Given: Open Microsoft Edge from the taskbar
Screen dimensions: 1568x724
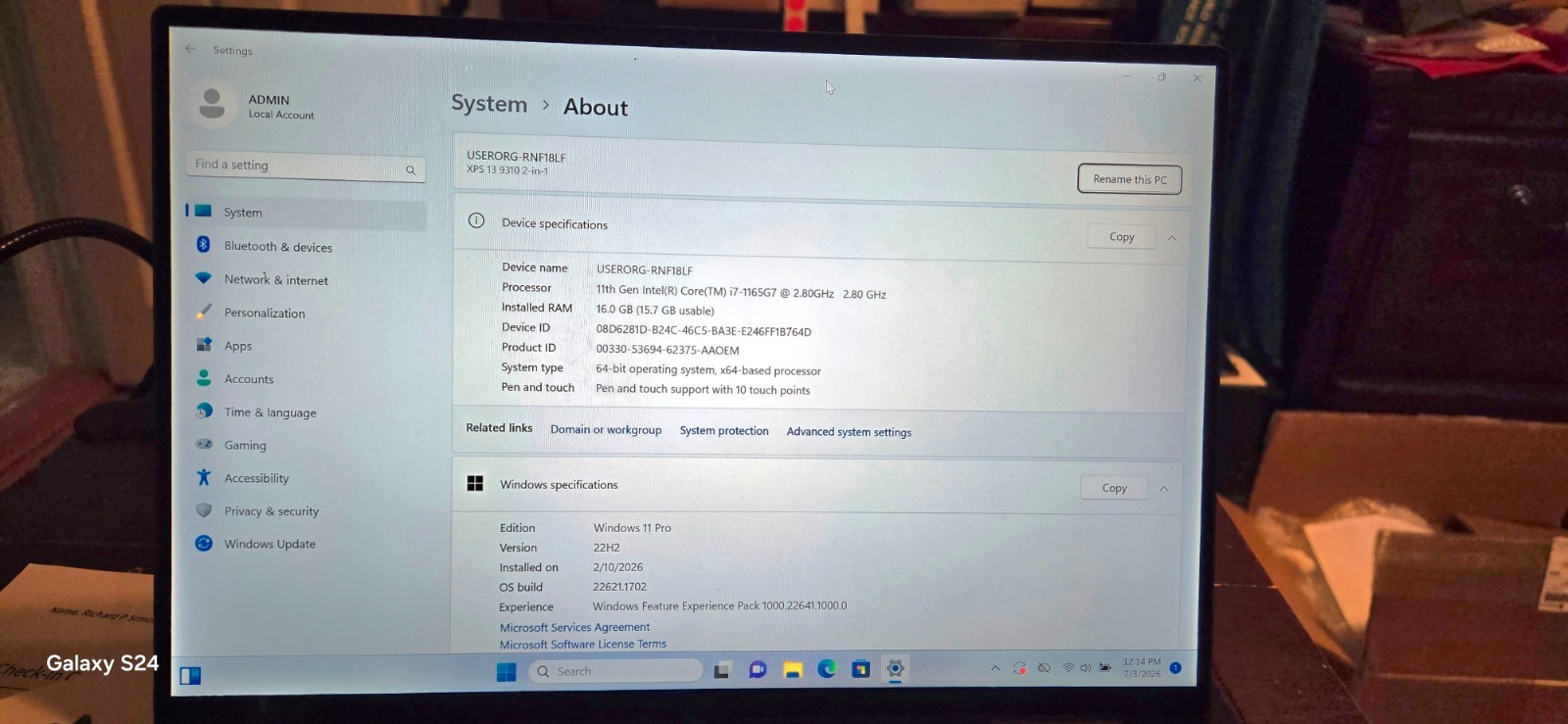Looking at the screenshot, I should coord(827,669).
